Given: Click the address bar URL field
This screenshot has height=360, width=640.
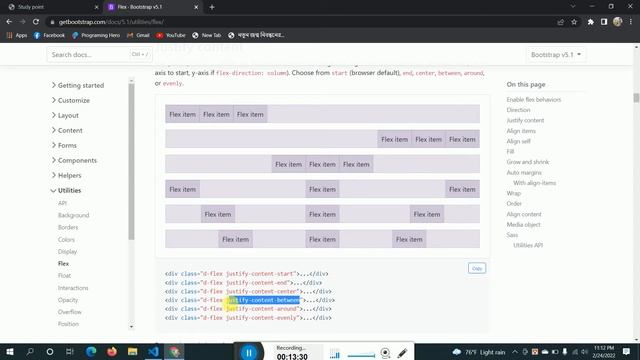Looking at the screenshot, I should 300,22.
